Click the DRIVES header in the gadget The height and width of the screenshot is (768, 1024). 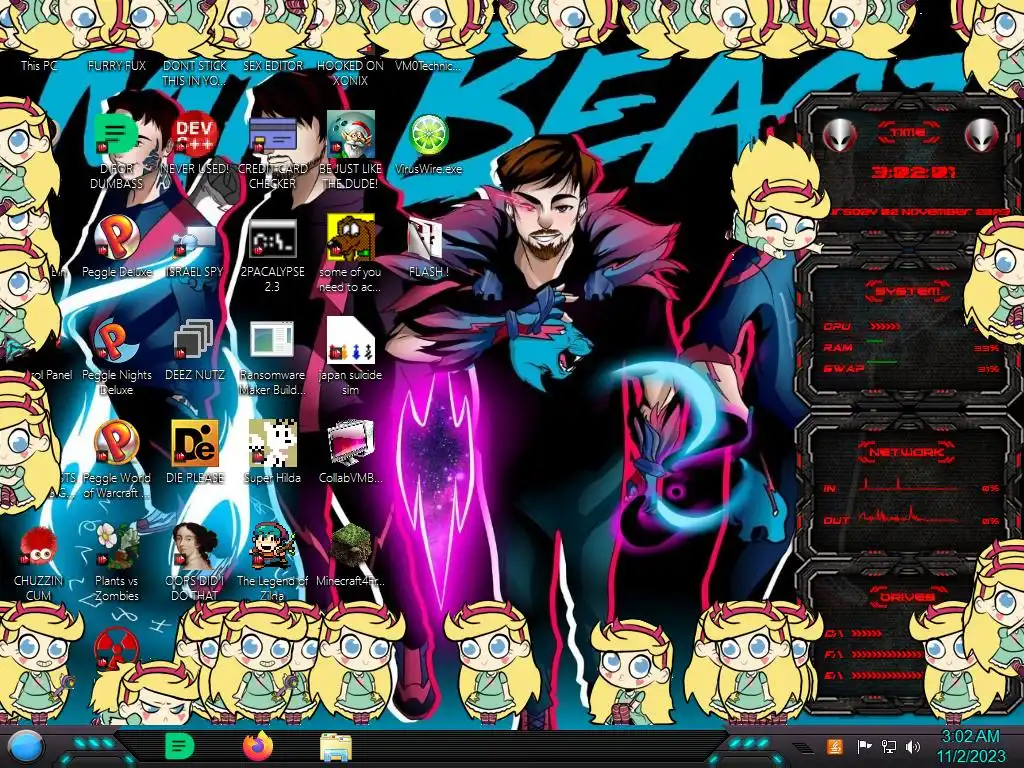(907, 596)
